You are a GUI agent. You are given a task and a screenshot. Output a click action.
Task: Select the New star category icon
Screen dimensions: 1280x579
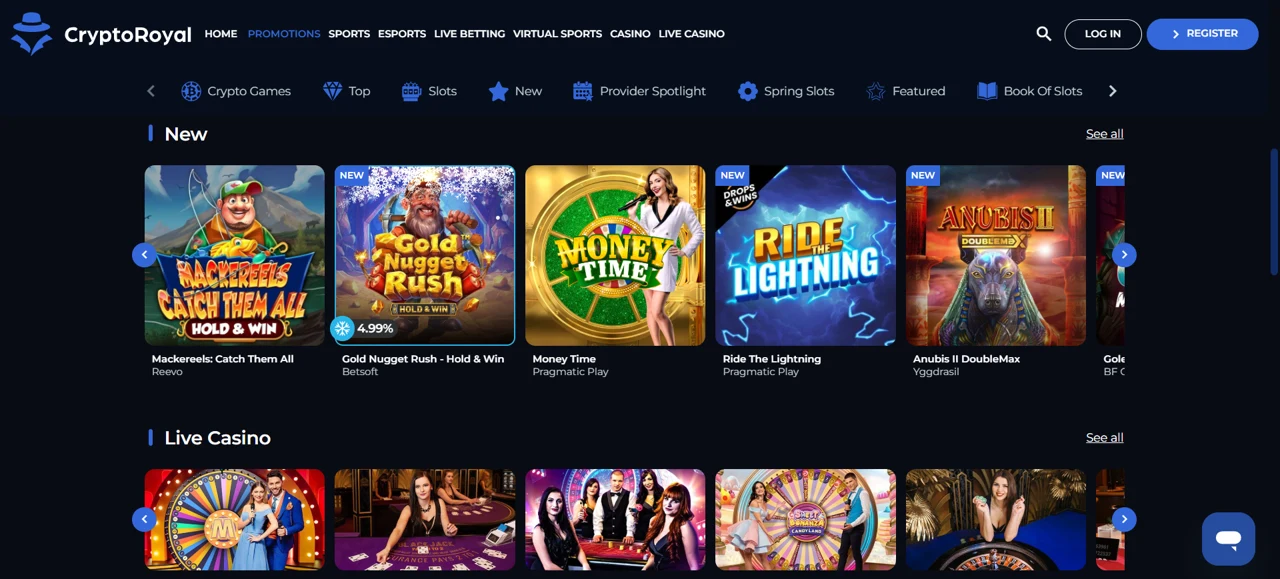point(498,91)
